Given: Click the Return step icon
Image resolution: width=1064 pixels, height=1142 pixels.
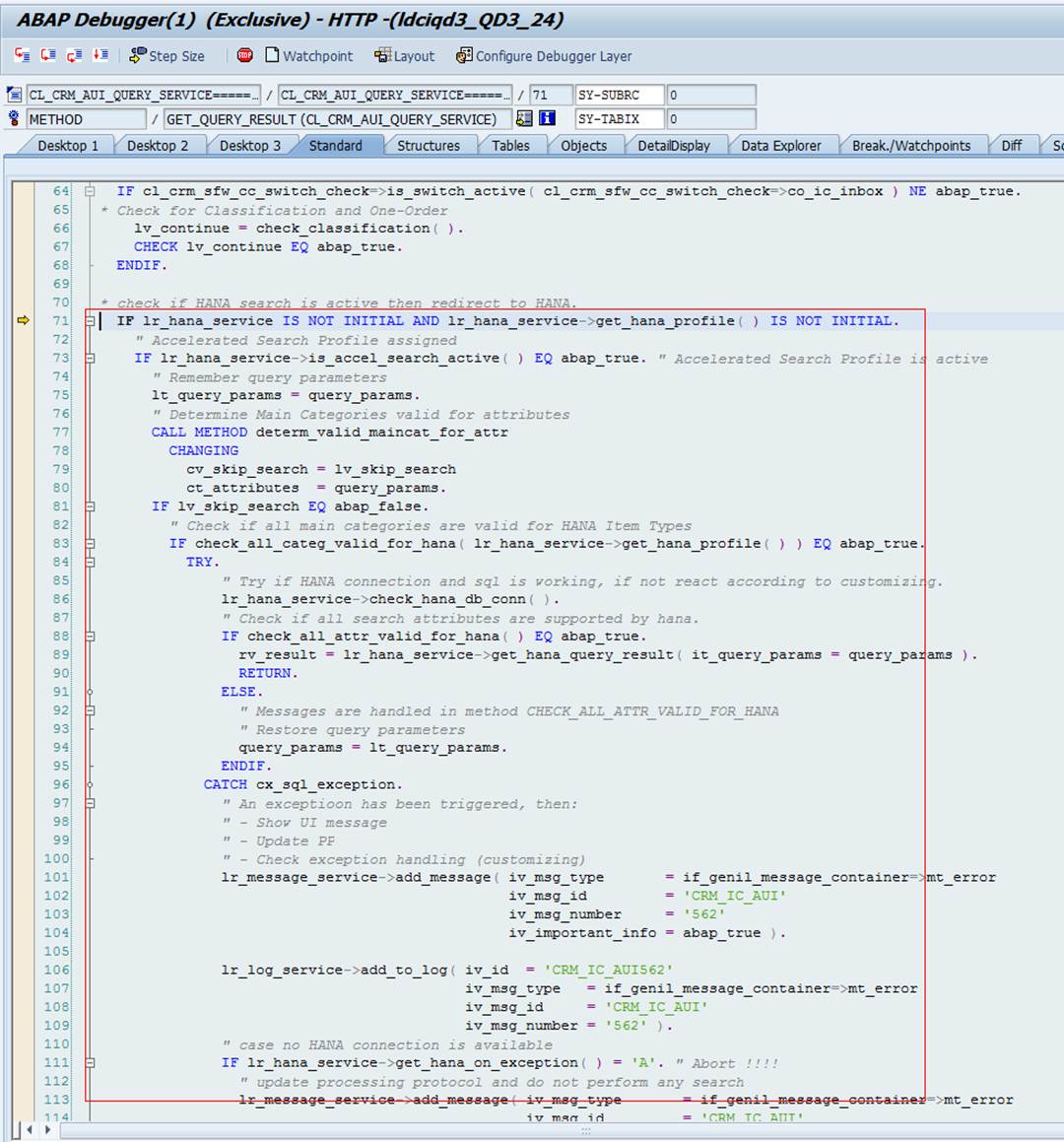Looking at the screenshot, I should tap(74, 55).
